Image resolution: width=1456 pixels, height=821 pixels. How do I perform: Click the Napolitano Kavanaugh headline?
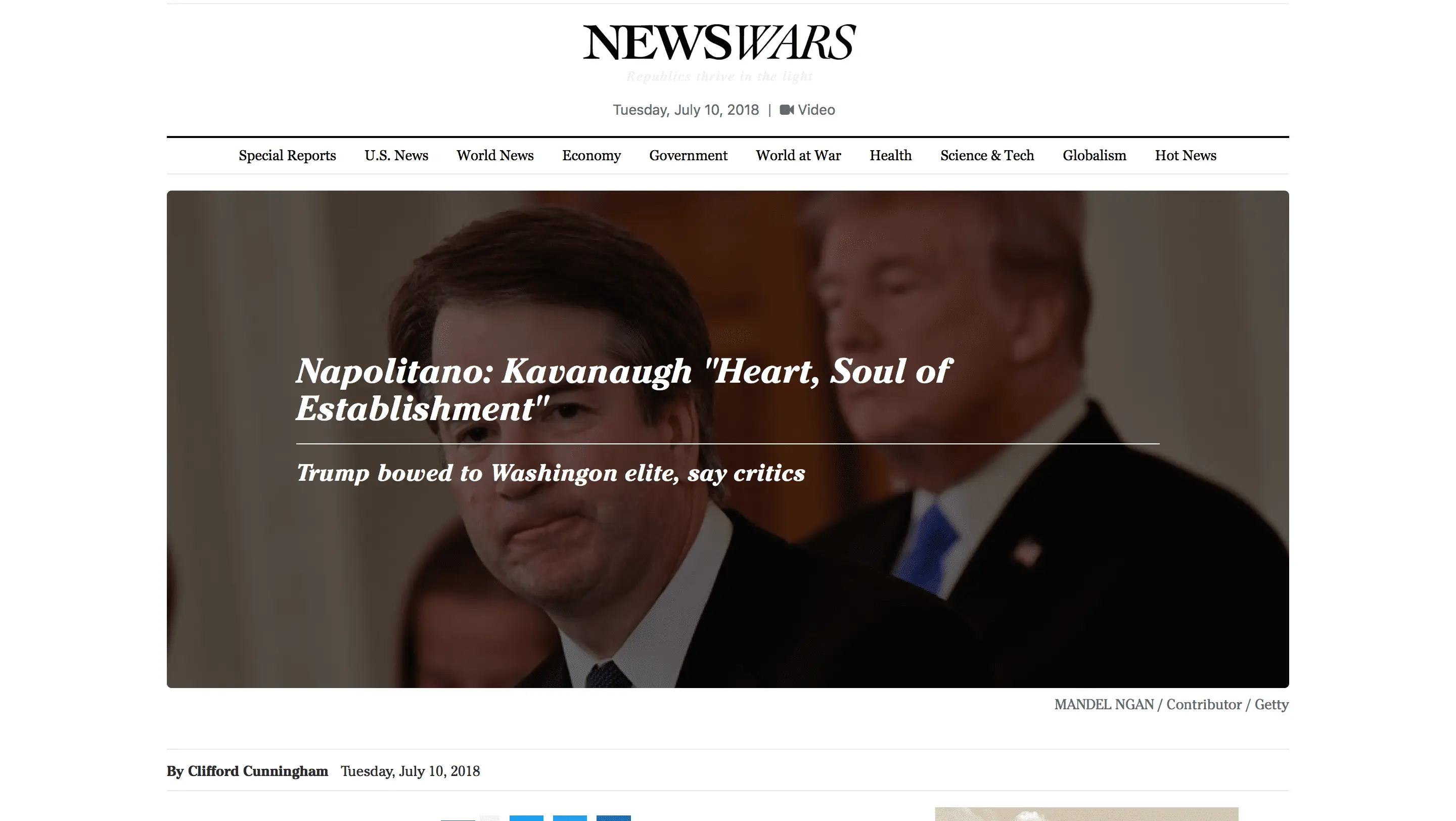pos(623,389)
